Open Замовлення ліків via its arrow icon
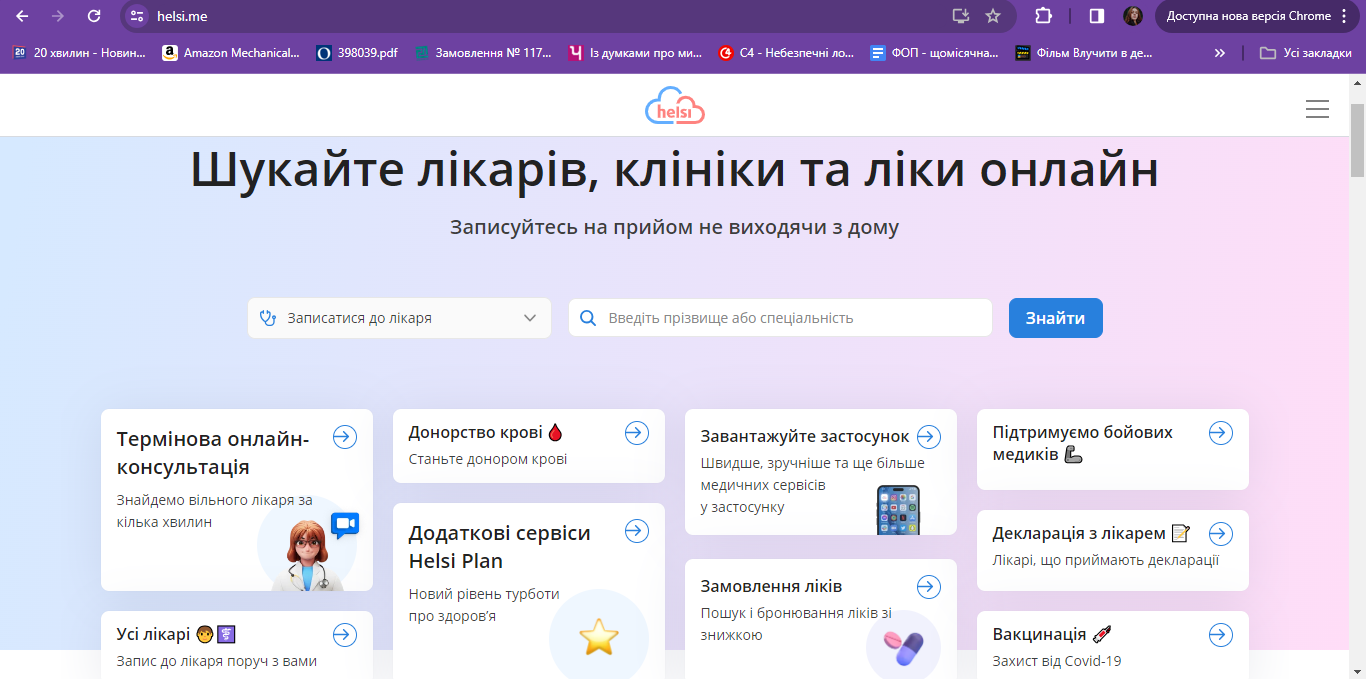1366x679 pixels. pos(929,587)
